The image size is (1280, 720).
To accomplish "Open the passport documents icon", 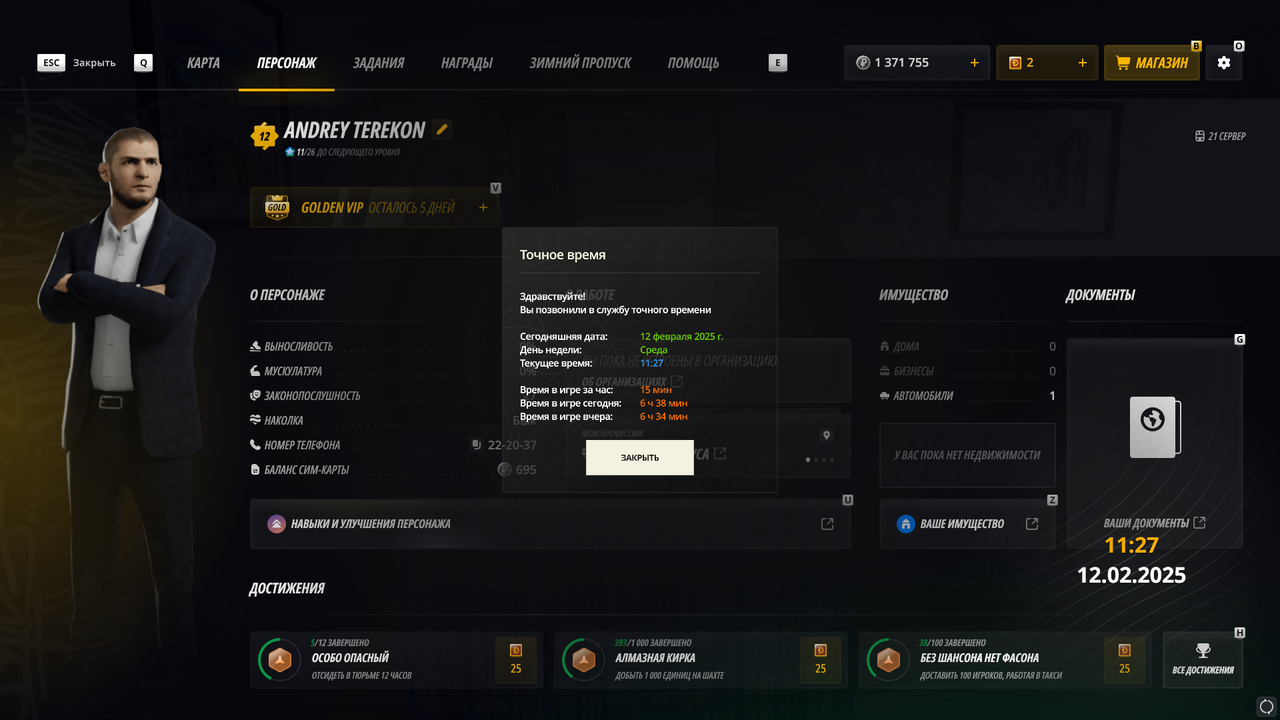I will click(1155, 427).
